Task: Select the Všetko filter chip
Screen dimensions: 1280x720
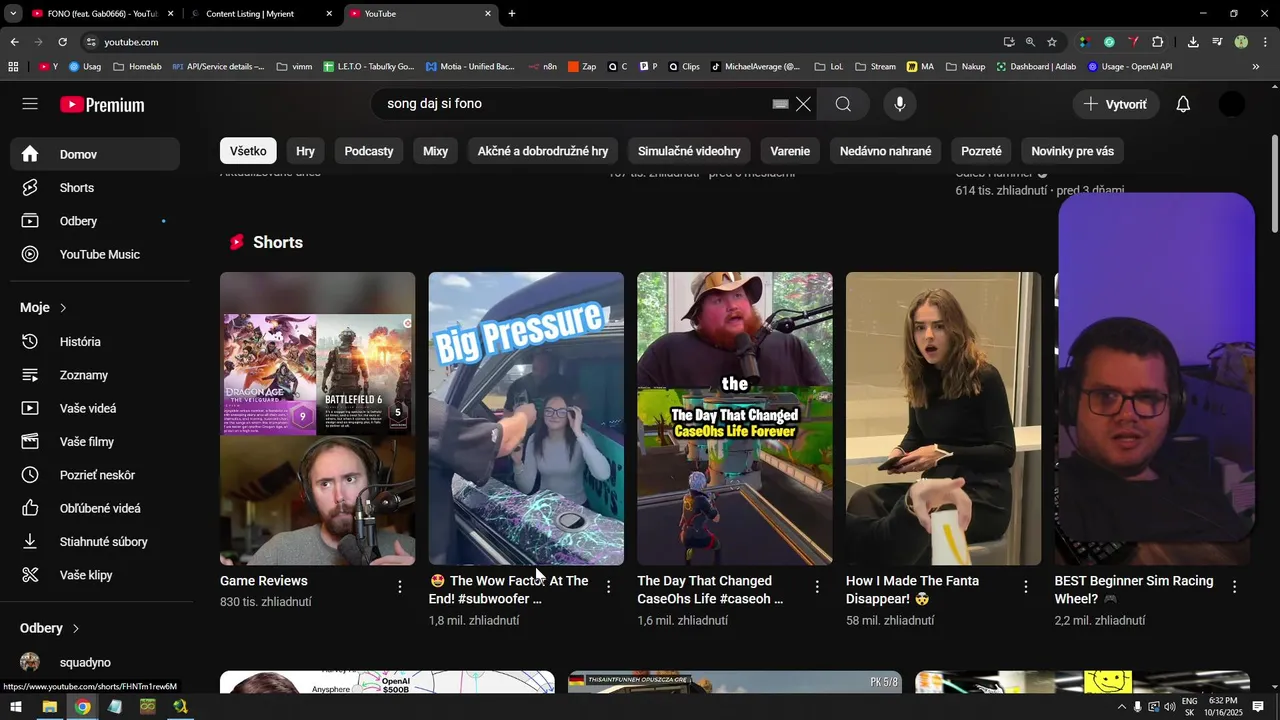Action: click(x=248, y=151)
